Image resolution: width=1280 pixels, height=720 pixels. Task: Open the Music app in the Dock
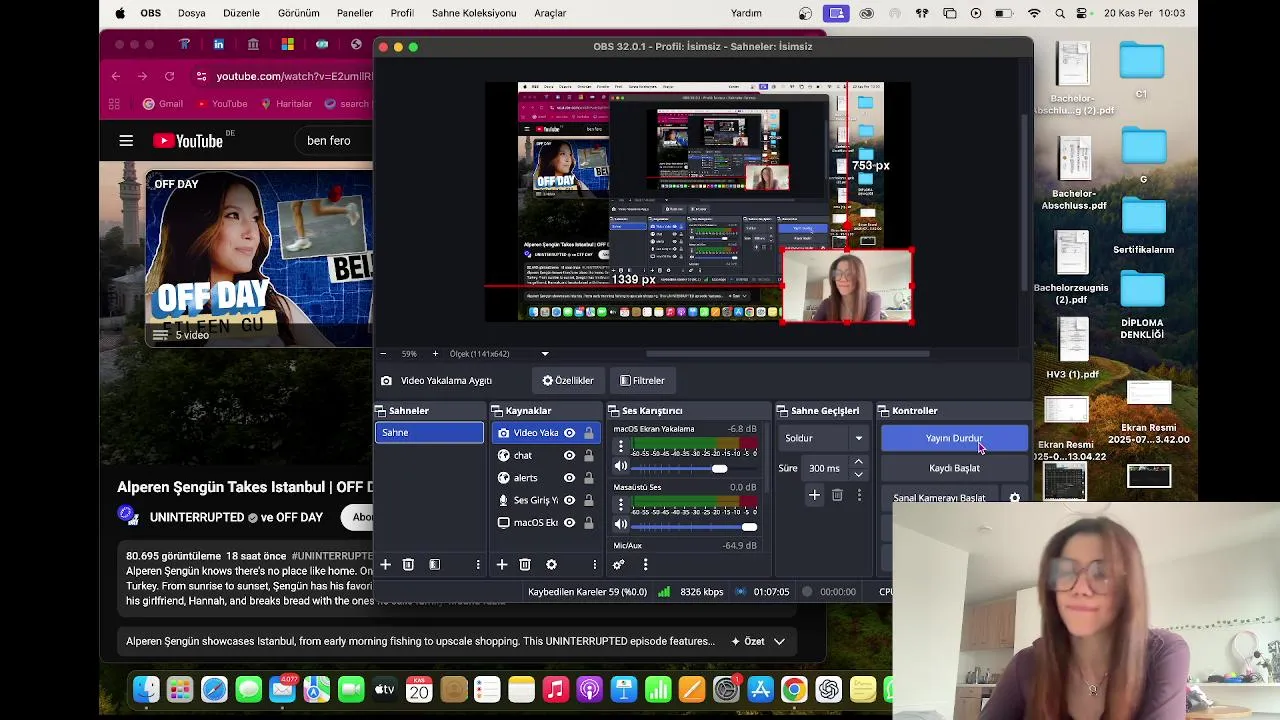555,689
